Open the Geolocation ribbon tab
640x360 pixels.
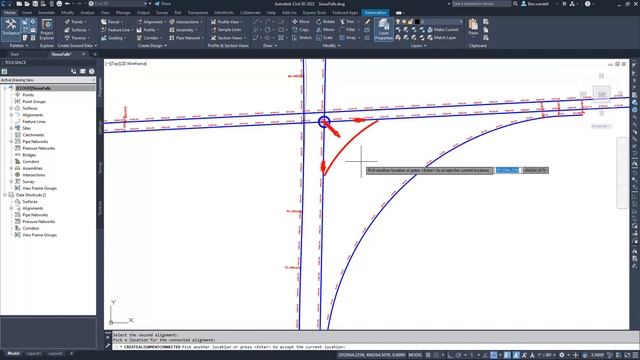[x=375, y=13]
